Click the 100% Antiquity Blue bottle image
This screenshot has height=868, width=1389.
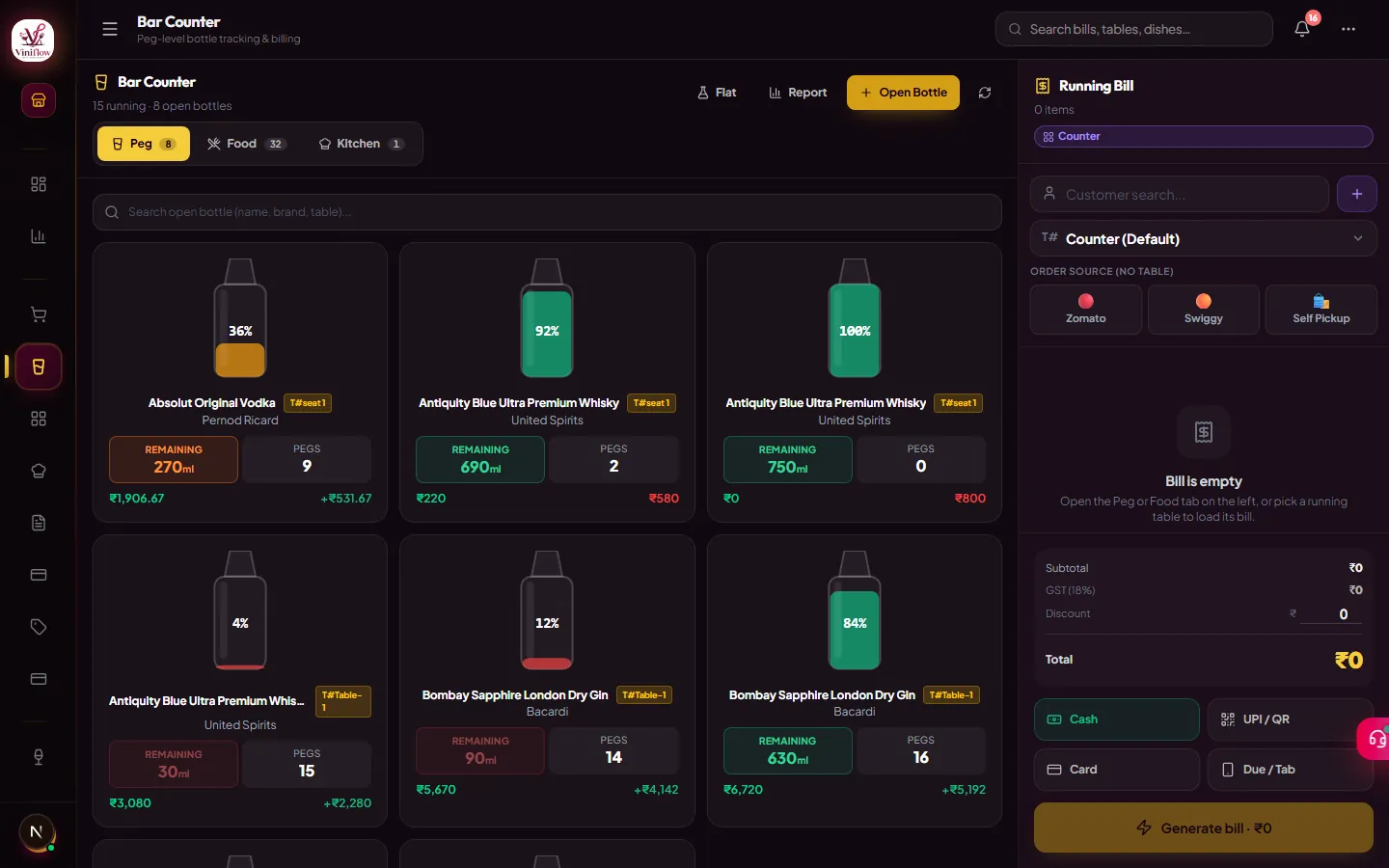click(x=855, y=318)
